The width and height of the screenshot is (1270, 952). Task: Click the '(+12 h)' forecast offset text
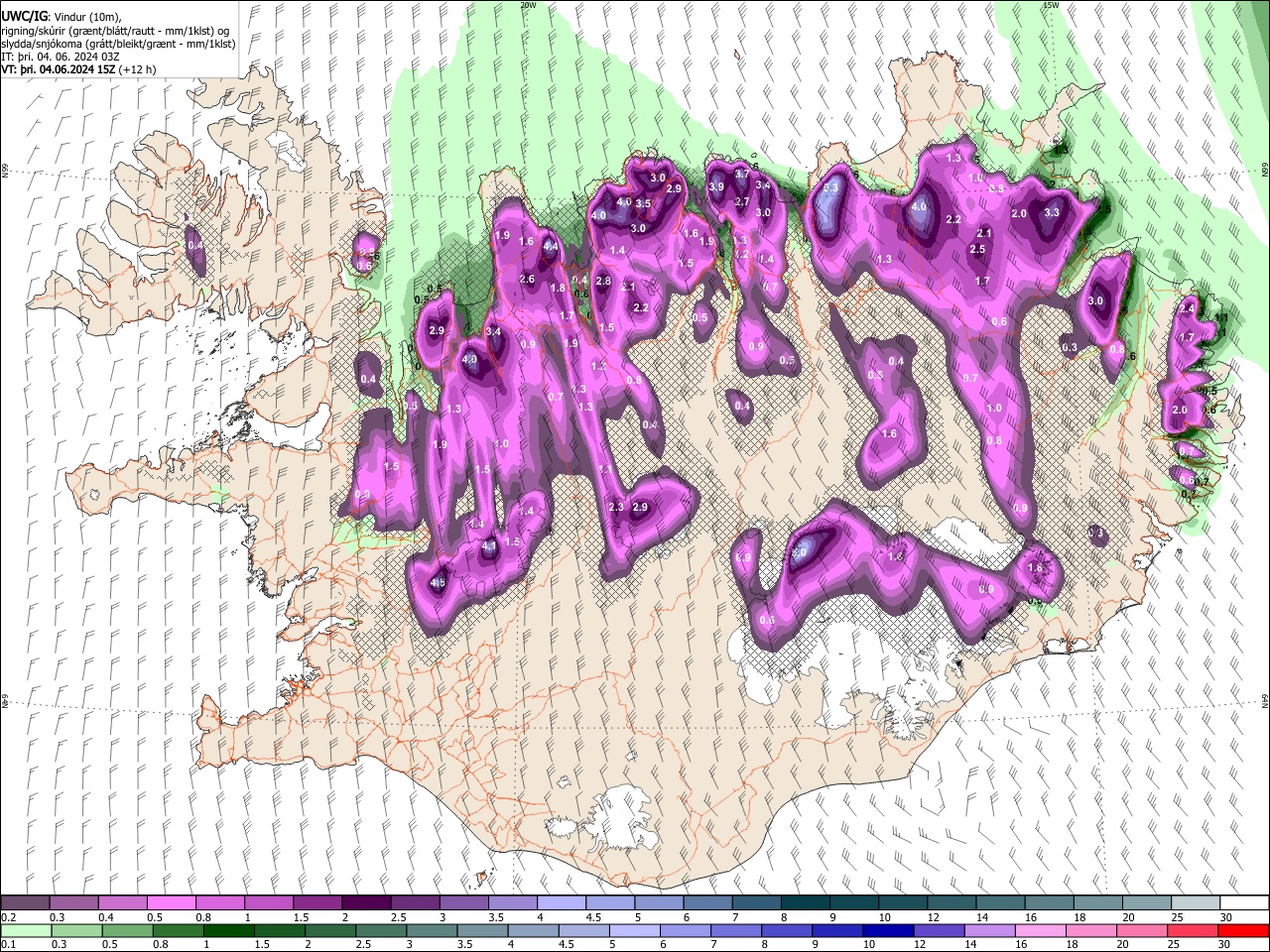(x=139, y=71)
